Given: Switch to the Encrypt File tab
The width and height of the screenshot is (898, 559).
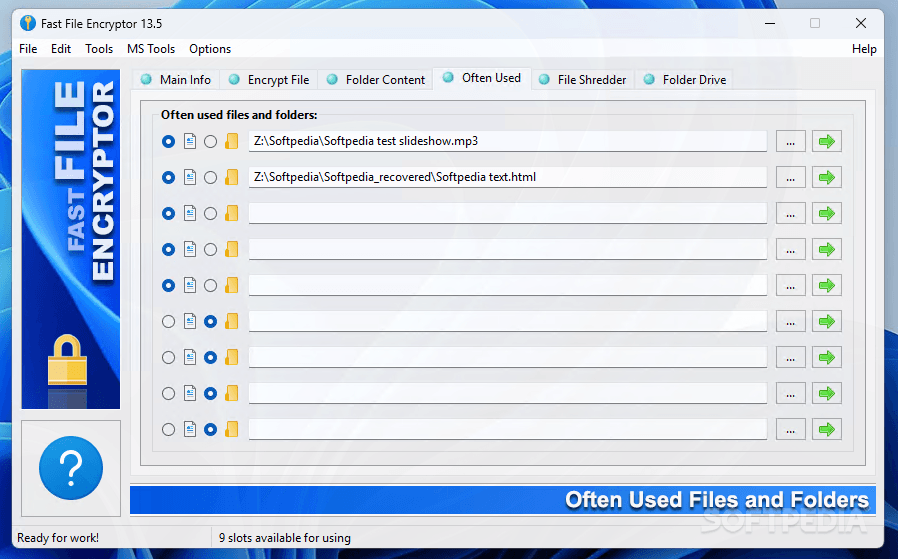Looking at the screenshot, I should [269, 80].
